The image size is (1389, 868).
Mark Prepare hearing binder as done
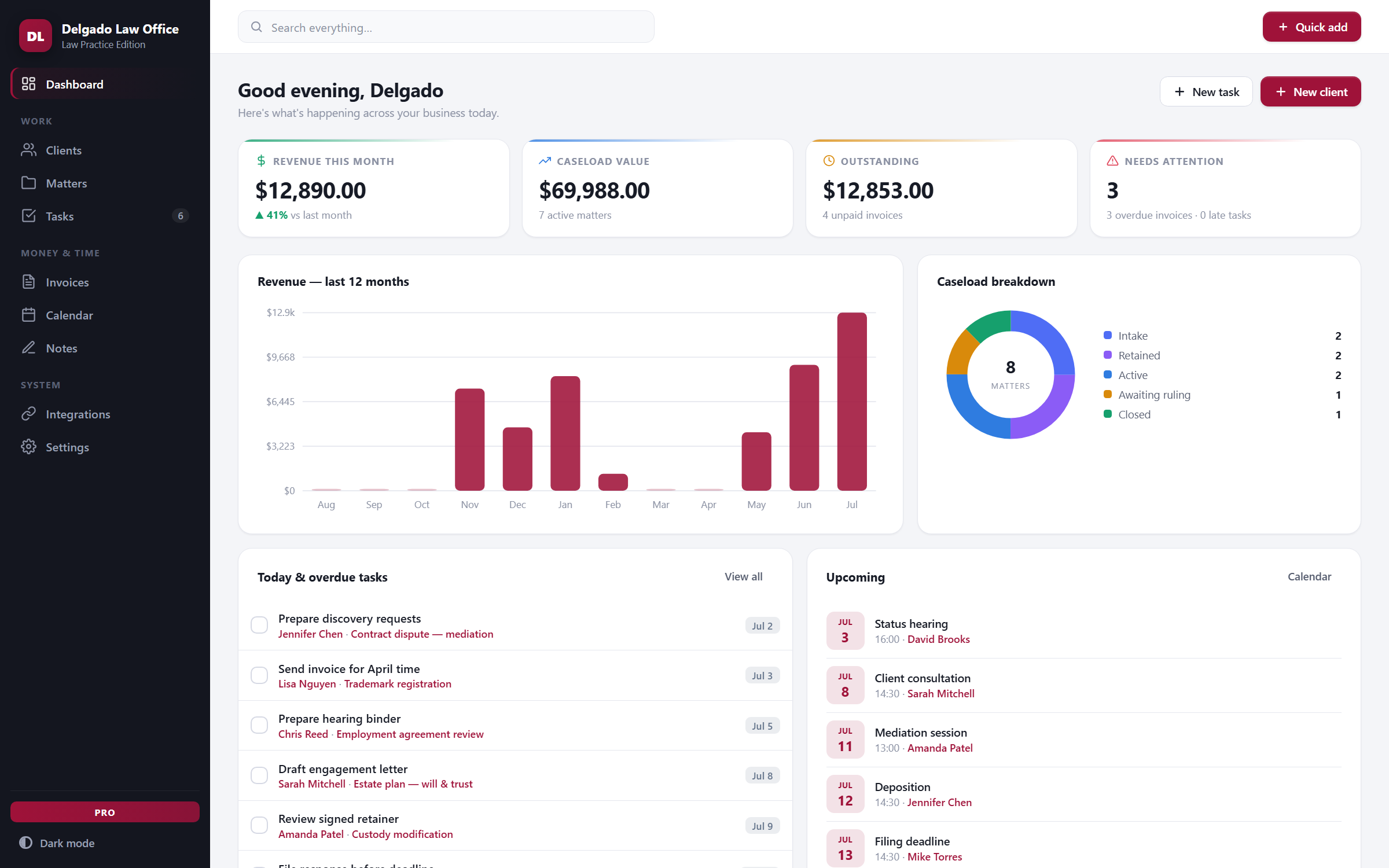coord(259,725)
